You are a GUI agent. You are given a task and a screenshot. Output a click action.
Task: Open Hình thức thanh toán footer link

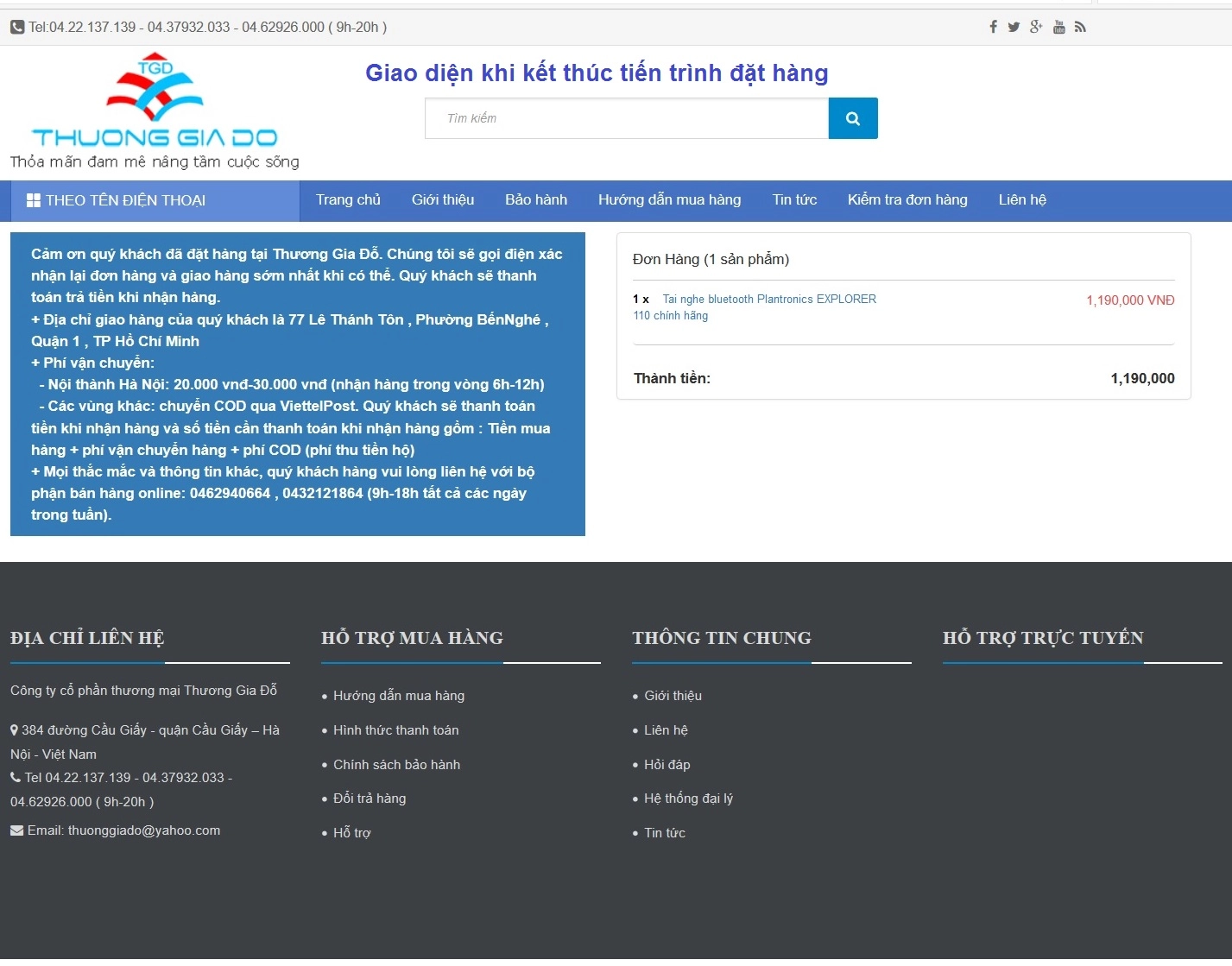(396, 730)
